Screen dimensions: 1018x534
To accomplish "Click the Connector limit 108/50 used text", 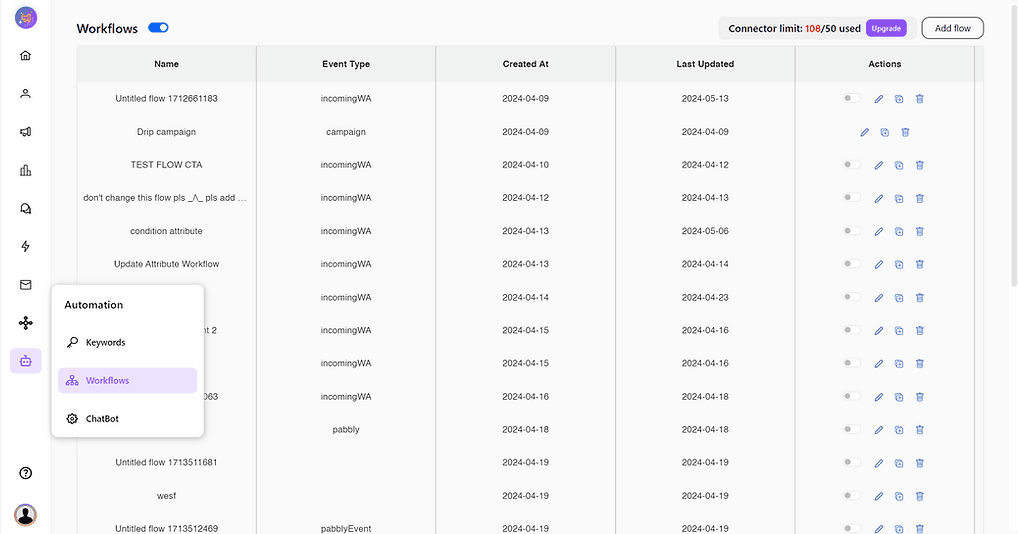I will pos(794,29).
